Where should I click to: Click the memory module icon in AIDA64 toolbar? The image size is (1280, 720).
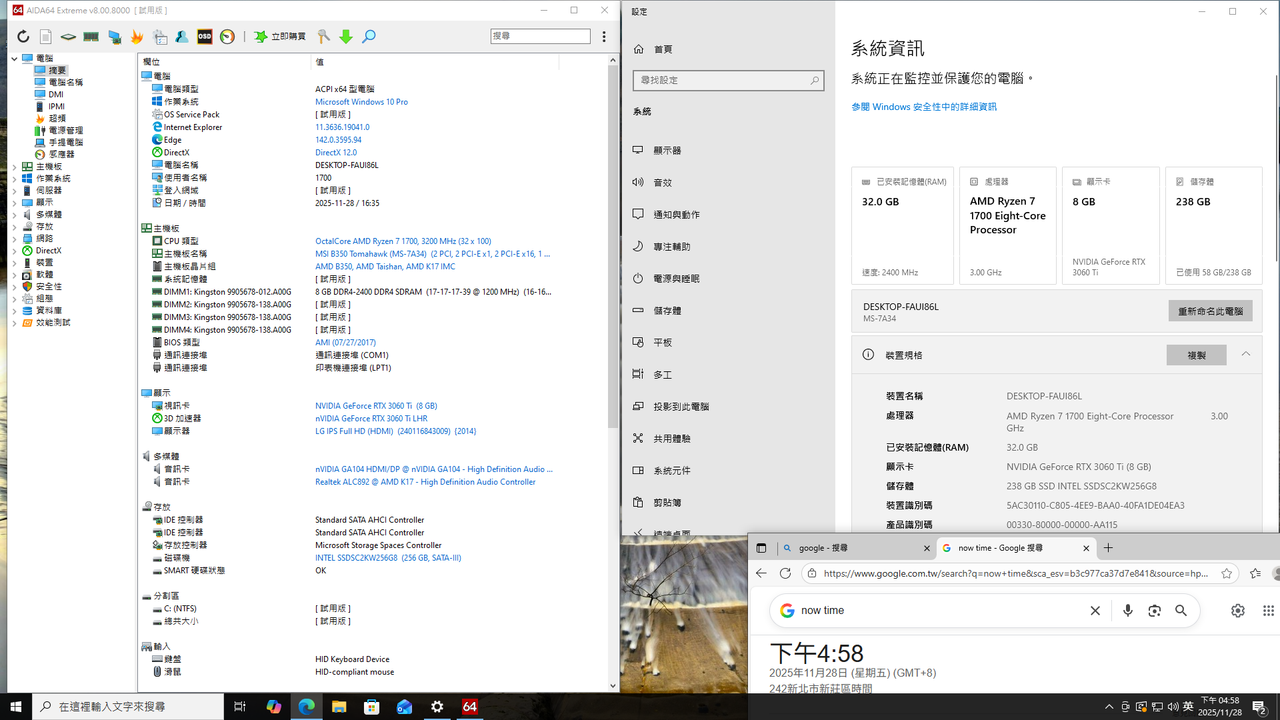(x=91, y=37)
